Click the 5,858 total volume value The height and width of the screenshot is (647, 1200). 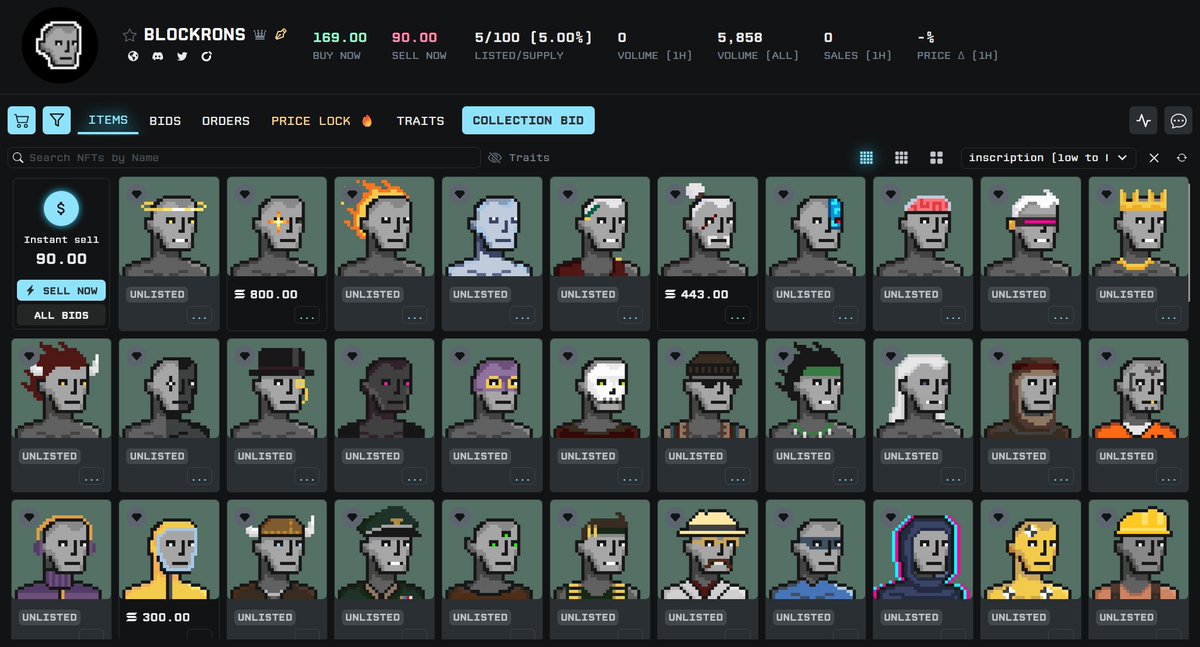coord(740,38)
